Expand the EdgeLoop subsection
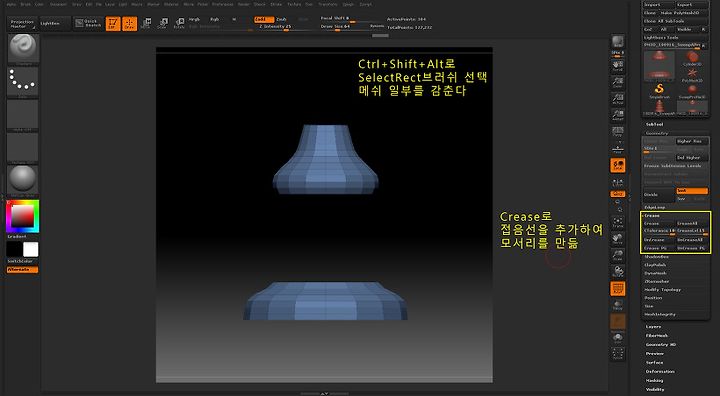This screenshot has width=720, height=396. (655, 207)
